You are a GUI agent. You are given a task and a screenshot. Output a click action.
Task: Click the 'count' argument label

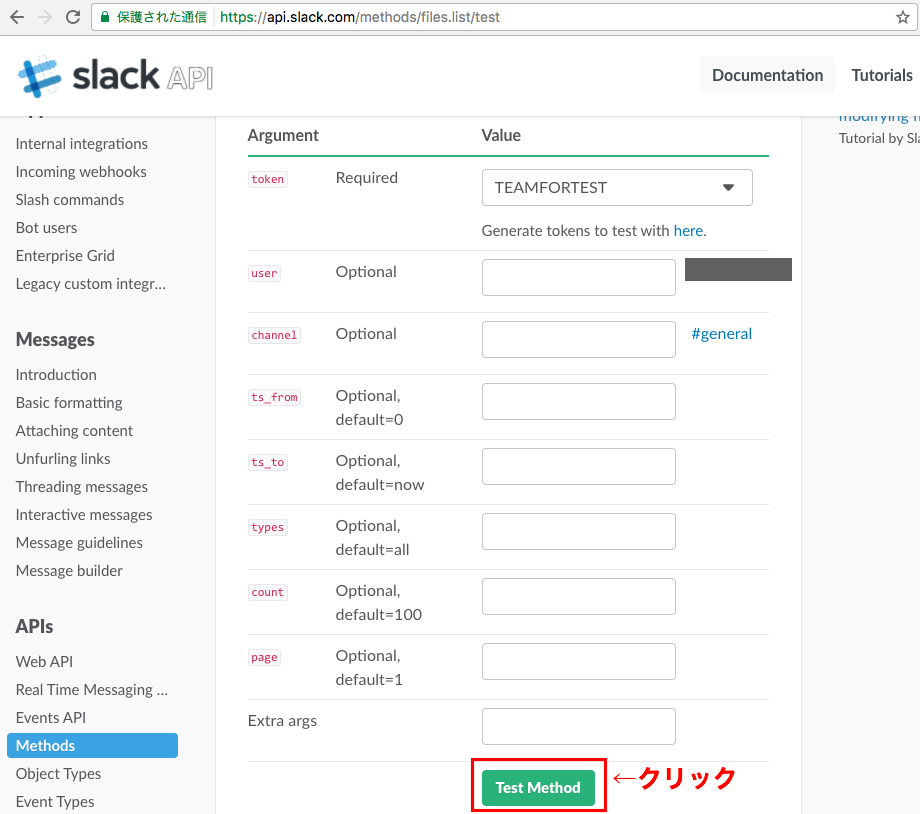click(268, 592)
